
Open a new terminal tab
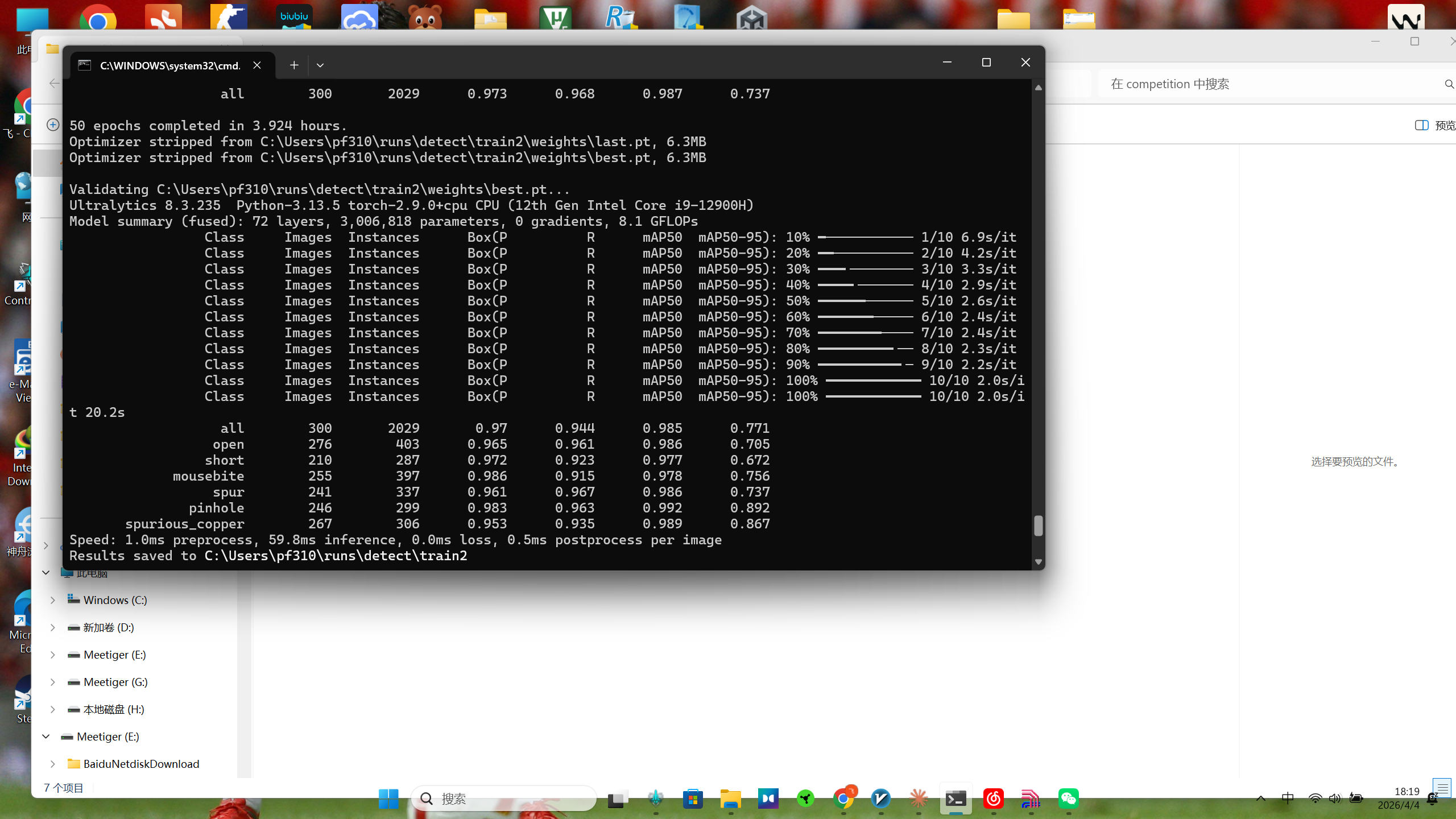[x=293, y=65]
